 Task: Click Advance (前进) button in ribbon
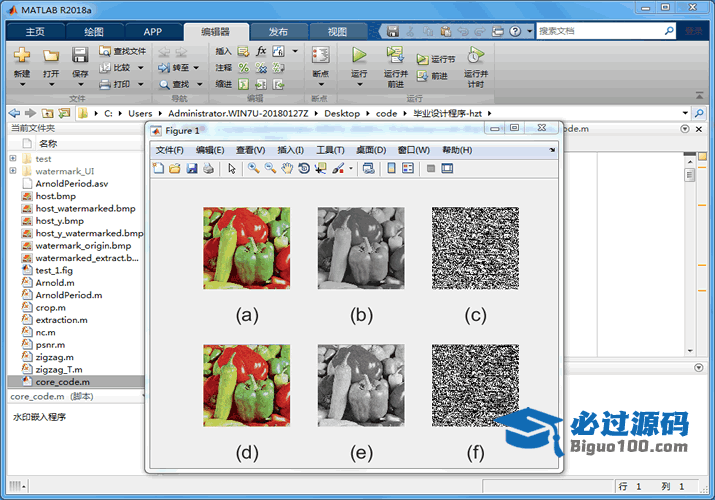[x=432, y=76]
